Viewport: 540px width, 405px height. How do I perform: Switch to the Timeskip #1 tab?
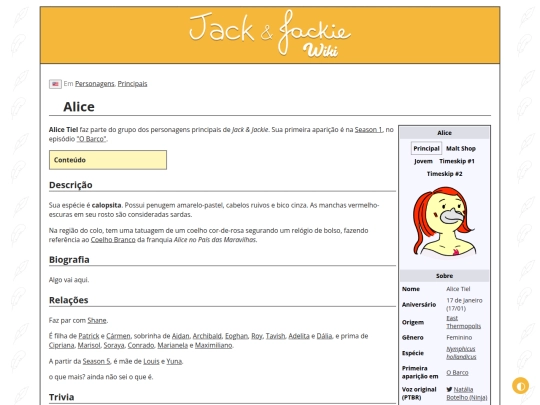(457, 161)
